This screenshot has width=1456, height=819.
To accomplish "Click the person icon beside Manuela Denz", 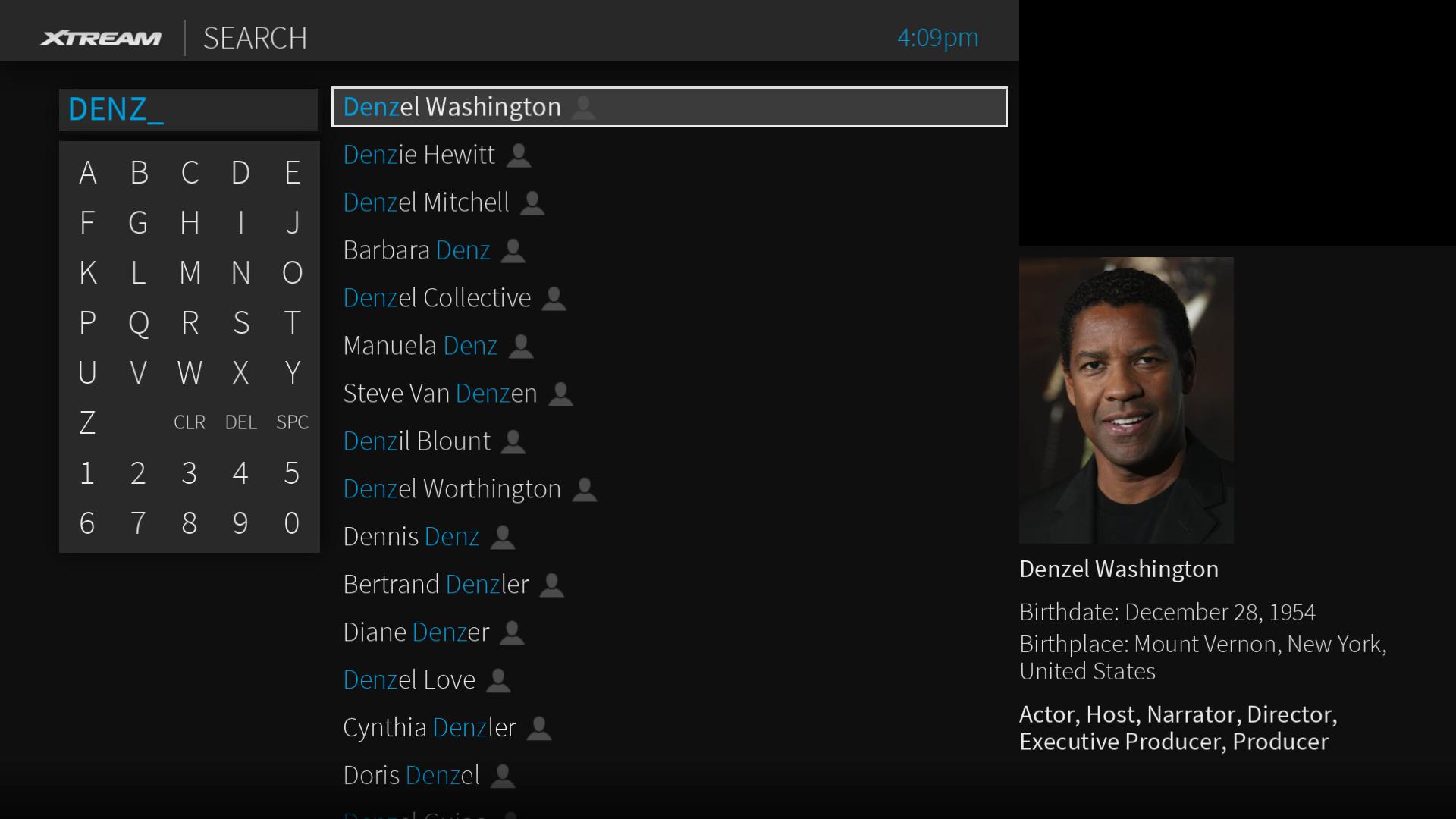I will (521, 347).
